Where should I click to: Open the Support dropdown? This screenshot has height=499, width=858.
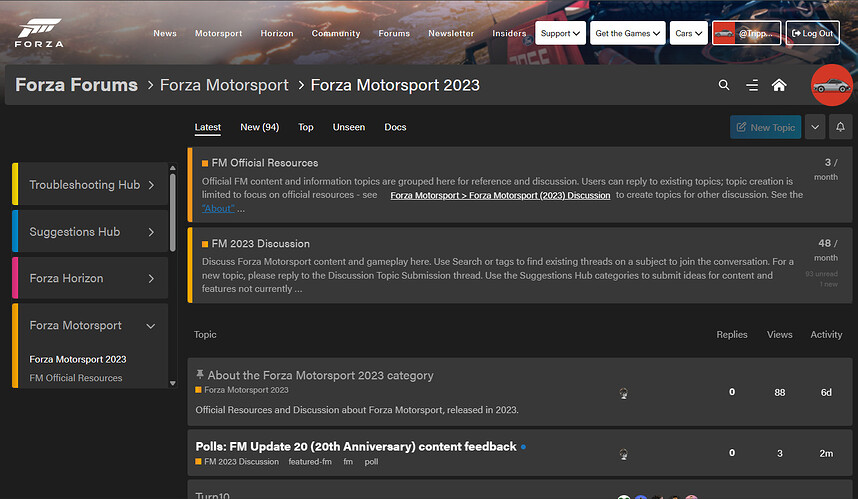[x=560, y=33]
